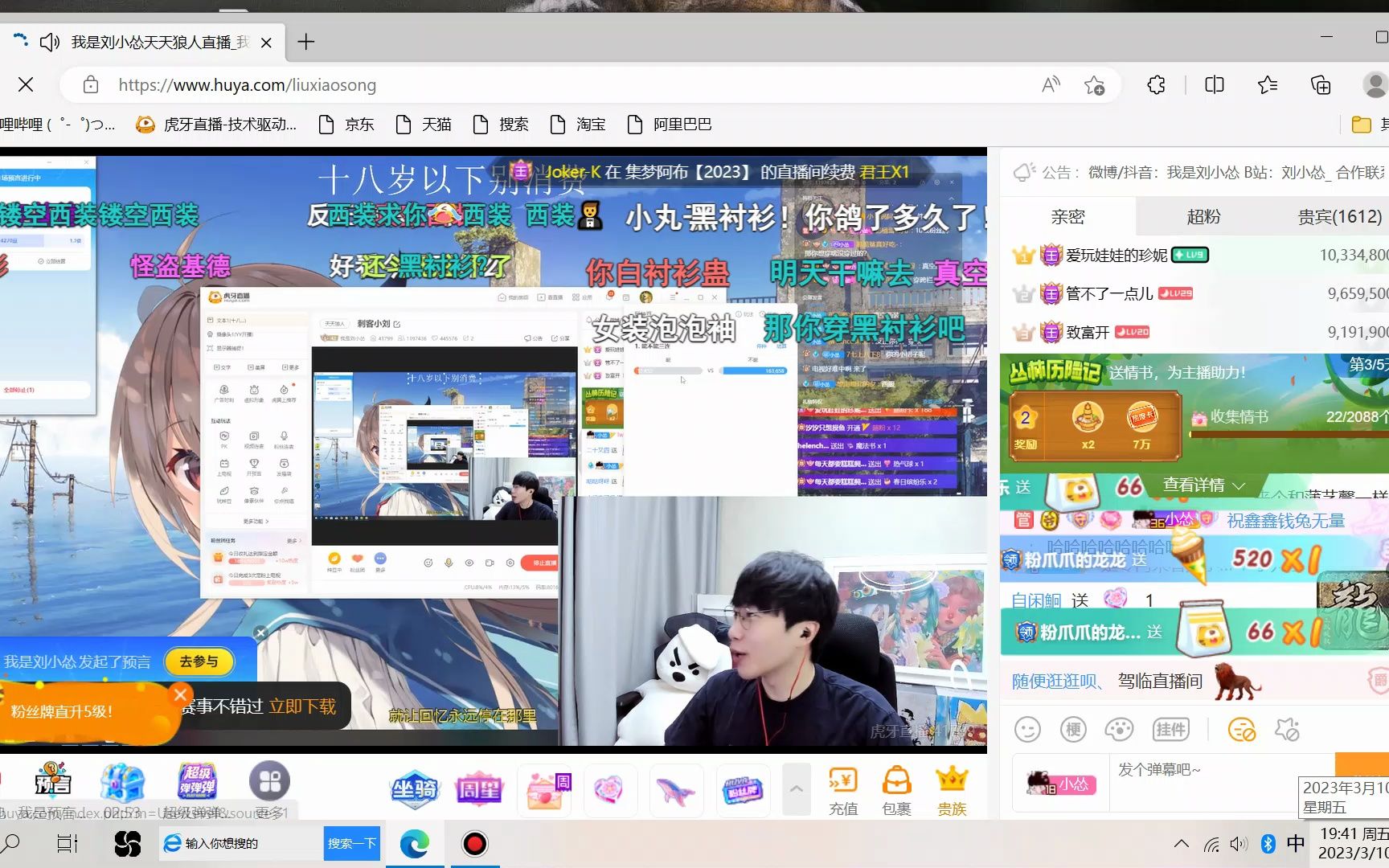Open the 虎牙直播-技术驱动 bookmark
This screenshot has width=1389, height=868.
pos(216,125)
